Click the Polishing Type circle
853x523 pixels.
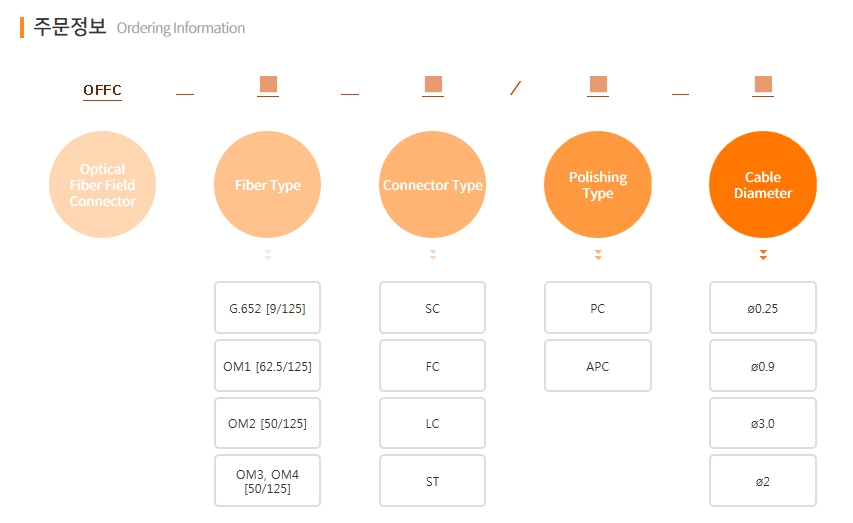(597, 185)
